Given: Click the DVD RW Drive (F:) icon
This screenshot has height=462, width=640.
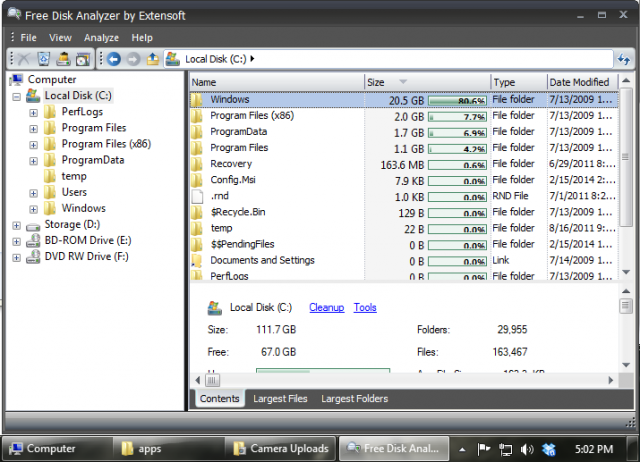Looking at the screenshot, I should [33, 257].
